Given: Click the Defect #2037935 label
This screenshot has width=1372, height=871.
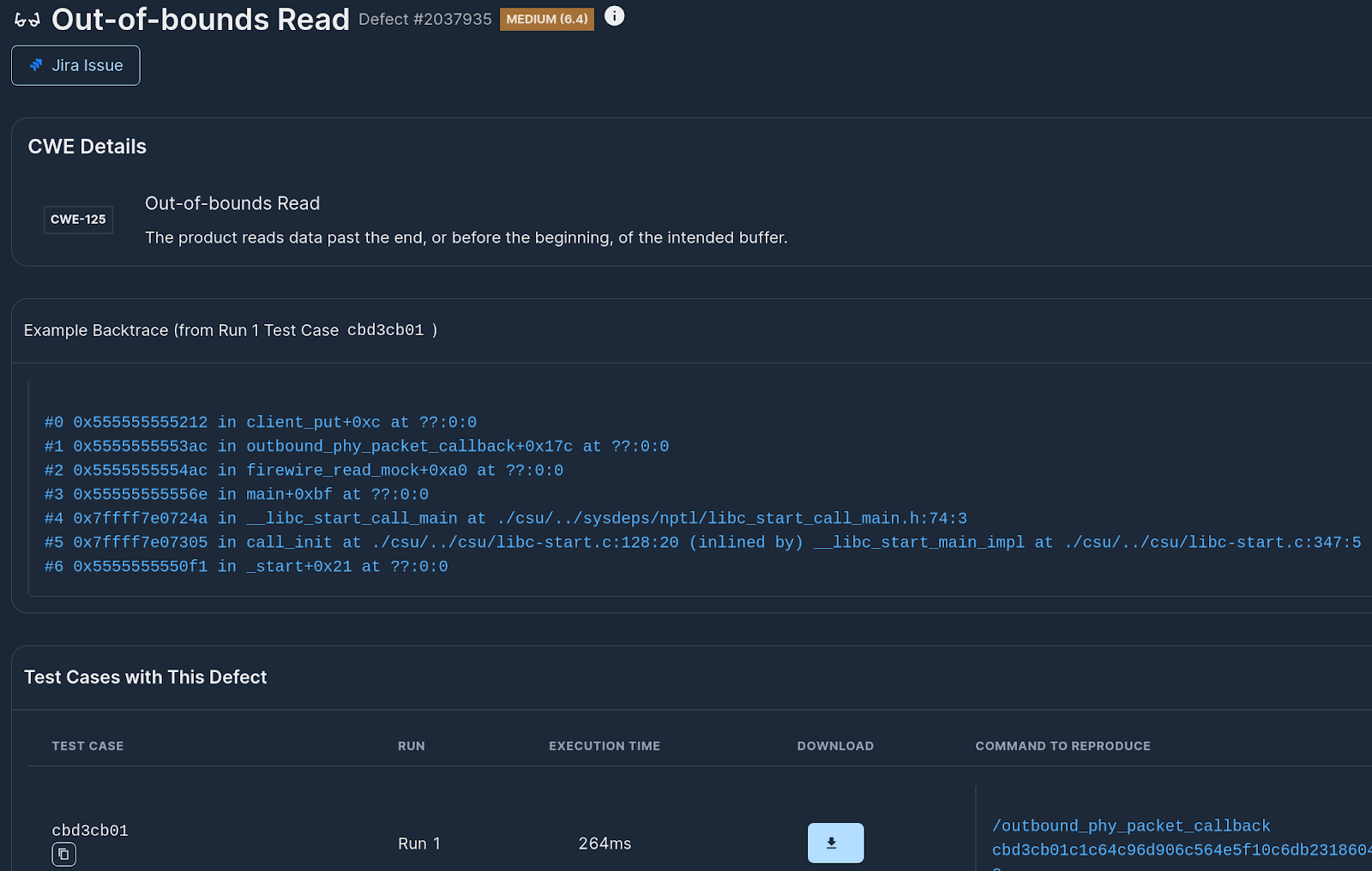Looking at the screenshot, I should tap(425, 19).
